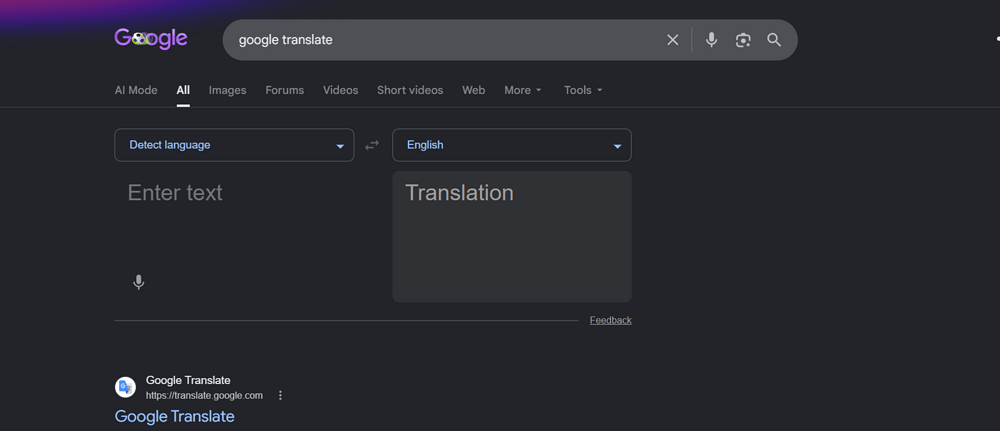Select the Web tab
Screen dimensions: 1000x431
point(473,91)
